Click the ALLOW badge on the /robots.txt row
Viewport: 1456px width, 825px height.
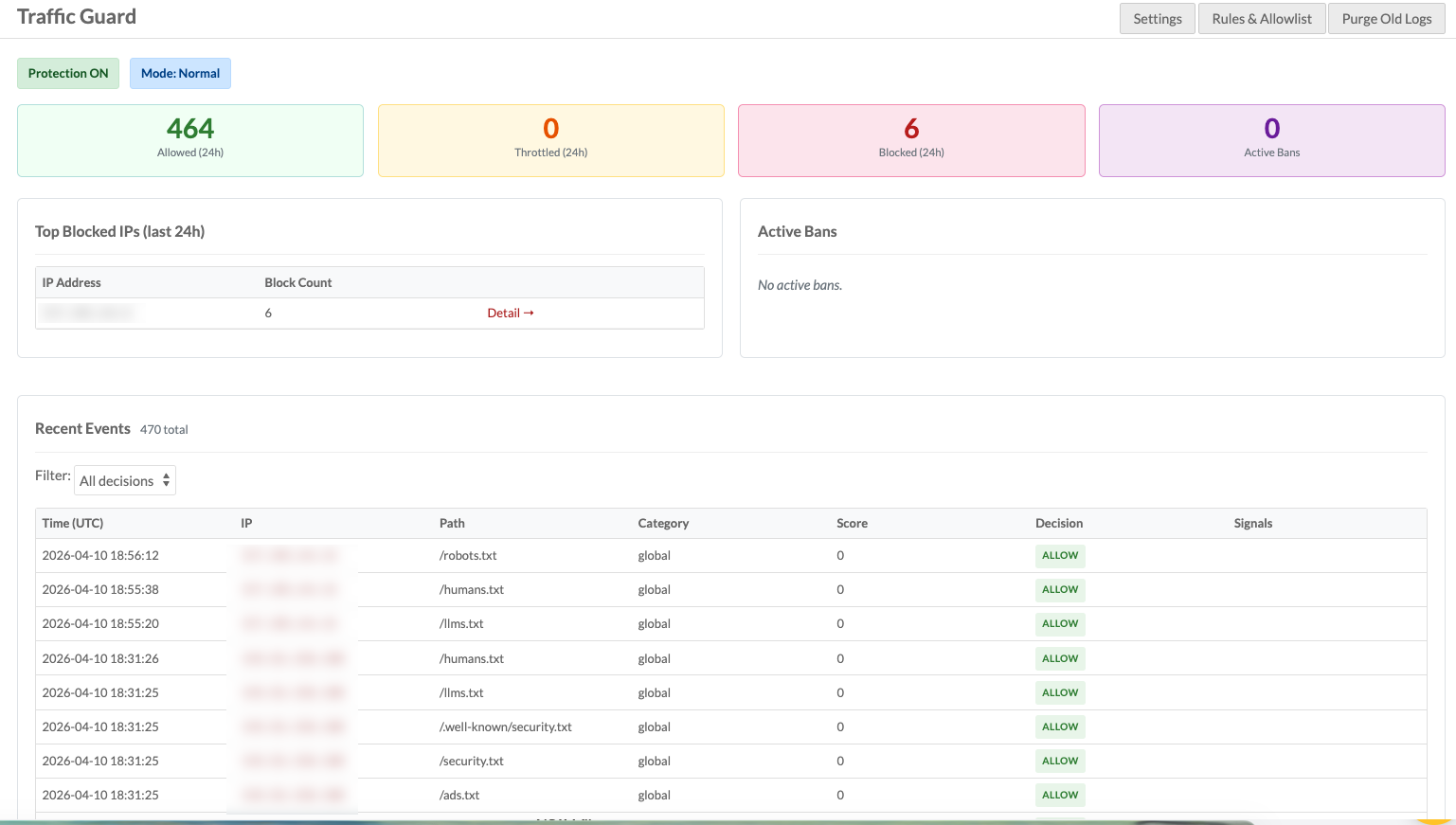tap(1059, 555)
